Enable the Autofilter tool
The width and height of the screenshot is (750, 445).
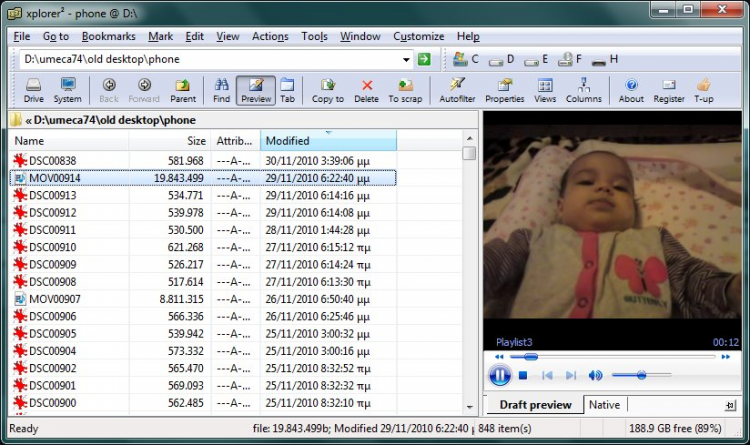coord(457,90)
